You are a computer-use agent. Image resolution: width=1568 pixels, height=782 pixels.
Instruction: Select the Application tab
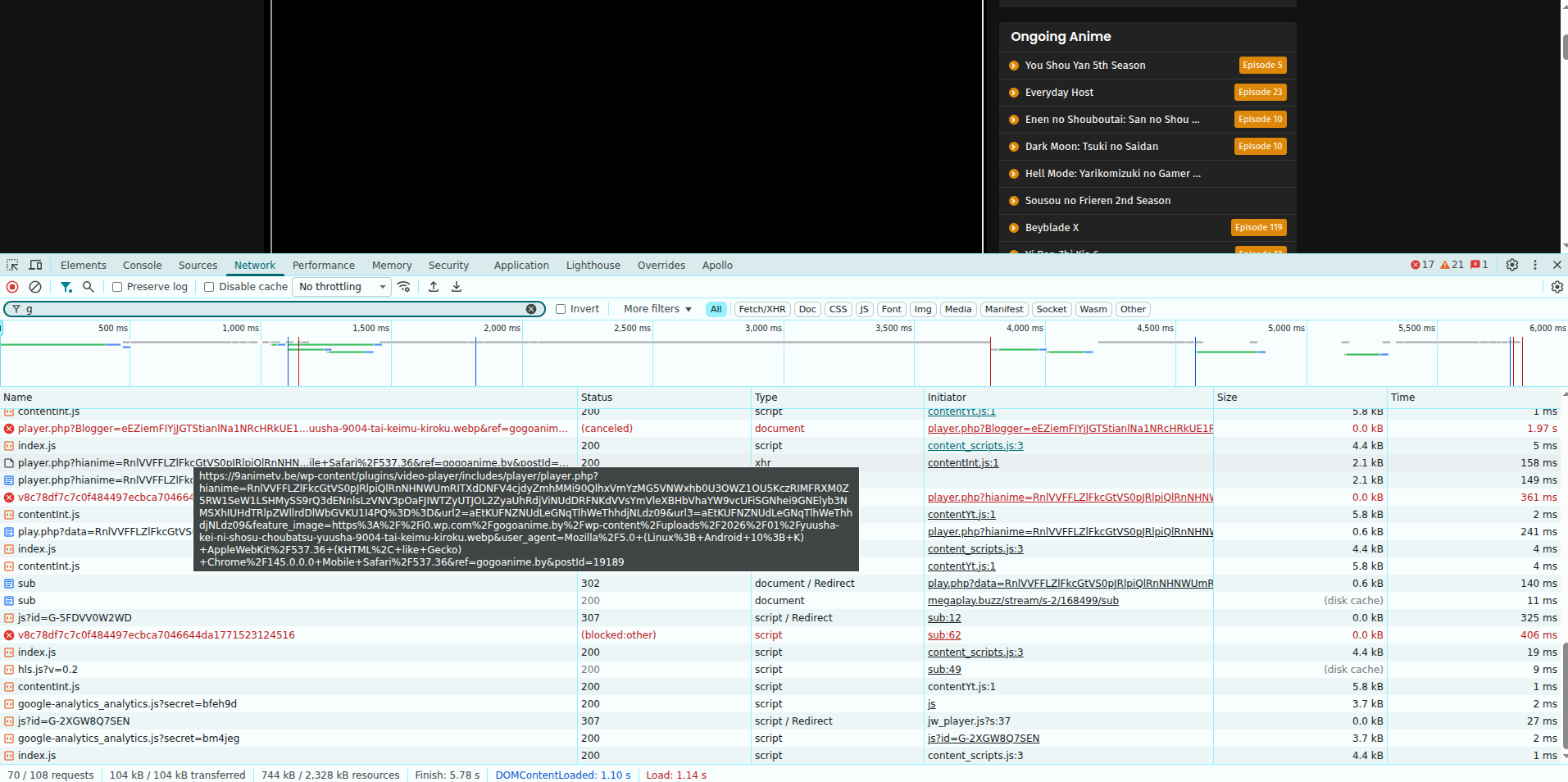click(x=521, y=266)
